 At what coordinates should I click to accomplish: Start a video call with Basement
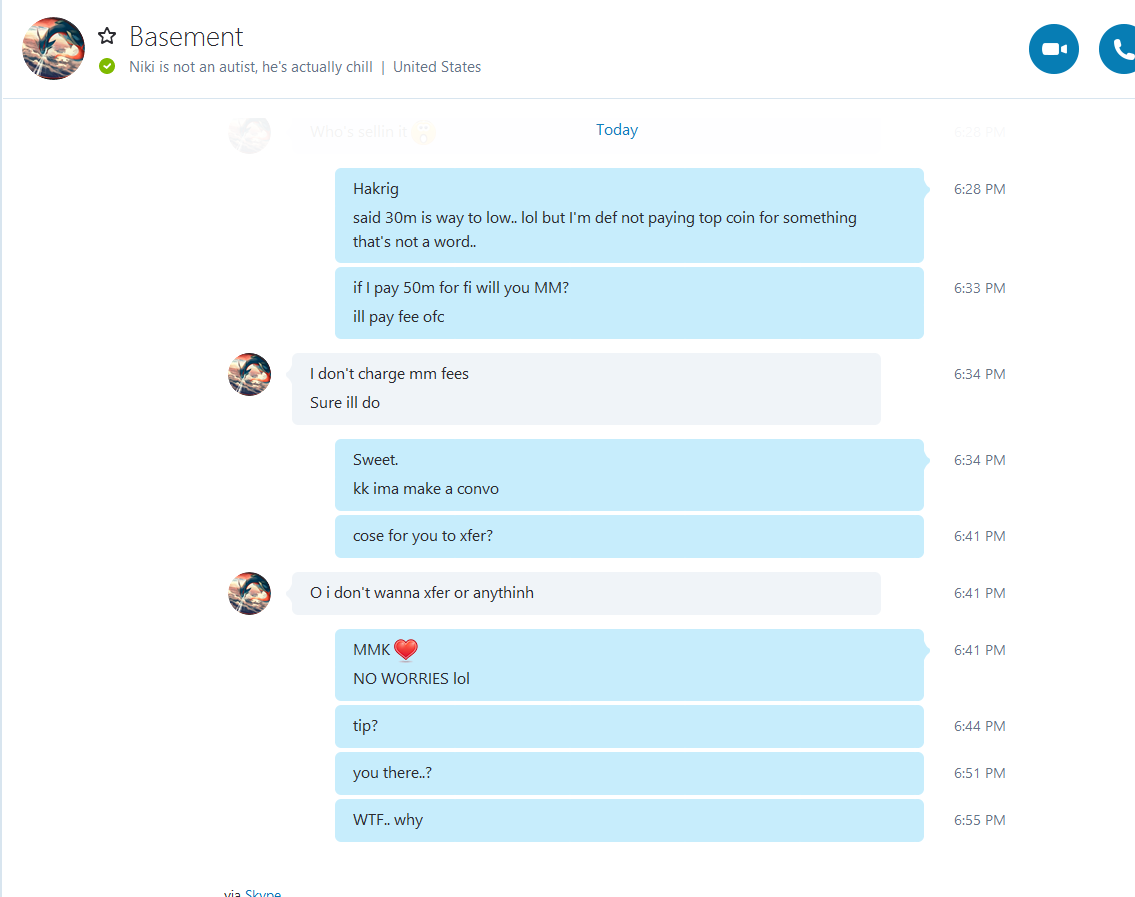(x=1053, y=49)
